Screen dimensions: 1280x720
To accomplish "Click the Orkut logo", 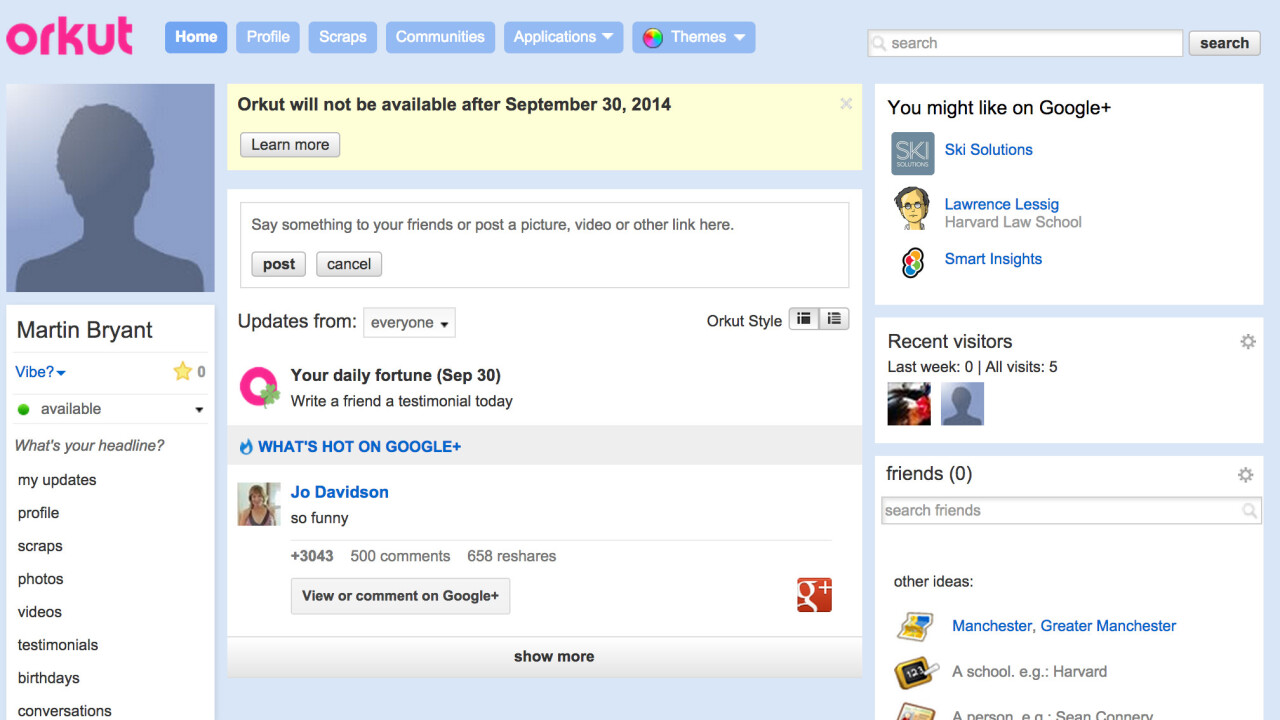I will 70,37.
